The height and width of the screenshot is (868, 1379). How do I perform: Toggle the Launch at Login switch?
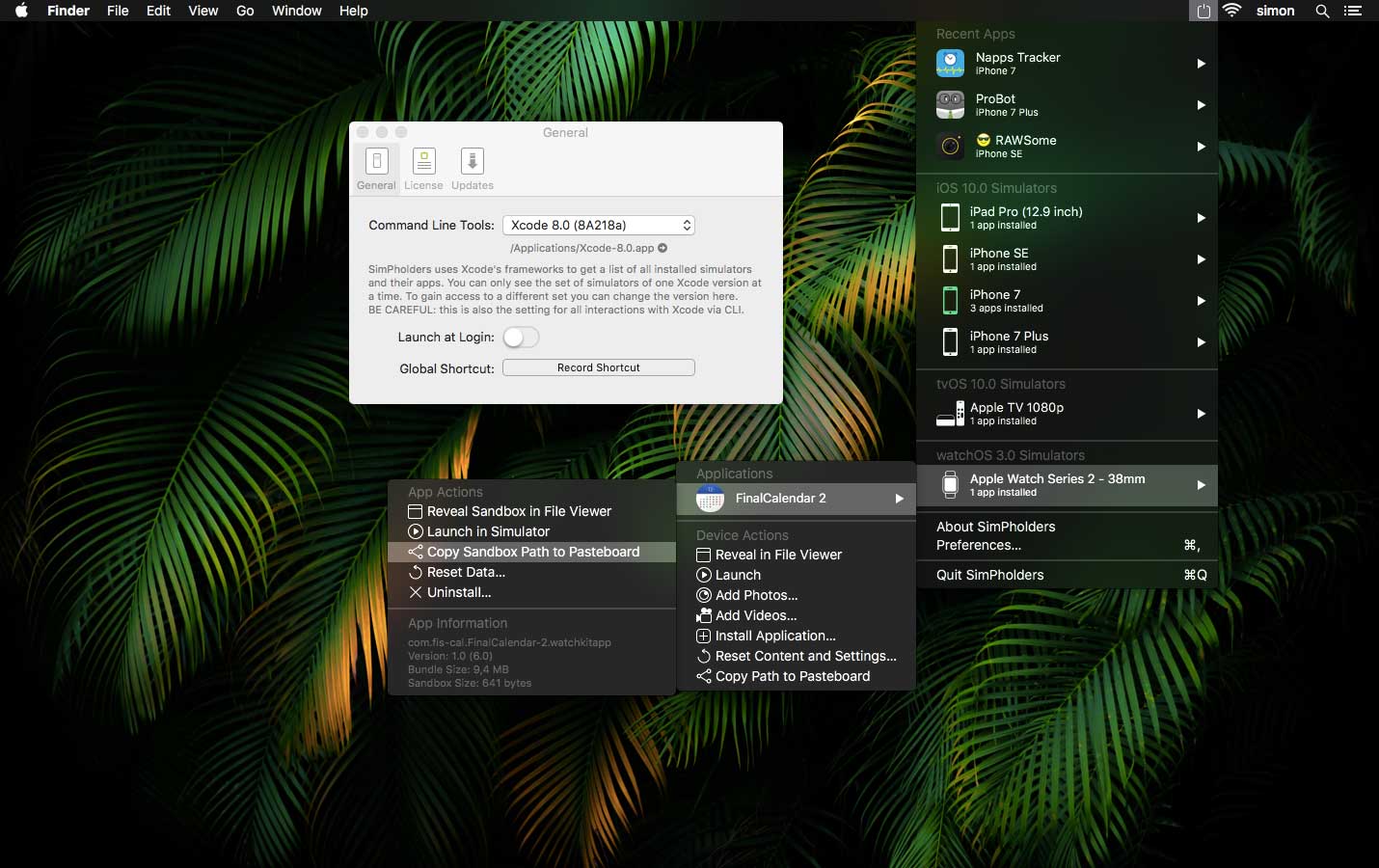pyautogui.click(x=521, y=337)
